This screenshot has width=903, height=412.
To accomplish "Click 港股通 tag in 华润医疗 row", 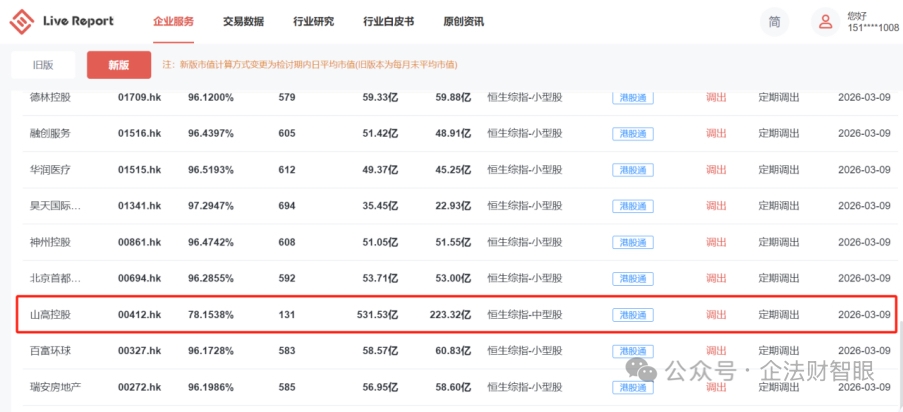I will click(x=633, y=170).
